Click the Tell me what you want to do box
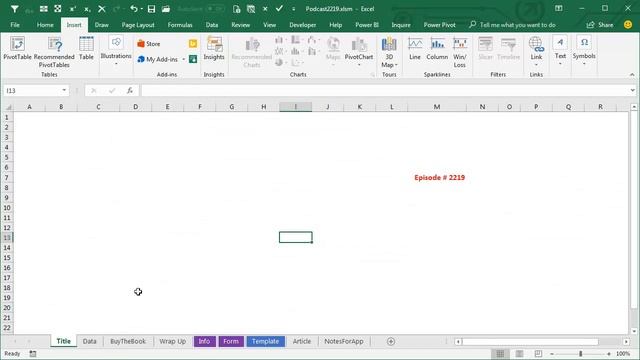Screen dimensions: 640x360 (512, 25)
